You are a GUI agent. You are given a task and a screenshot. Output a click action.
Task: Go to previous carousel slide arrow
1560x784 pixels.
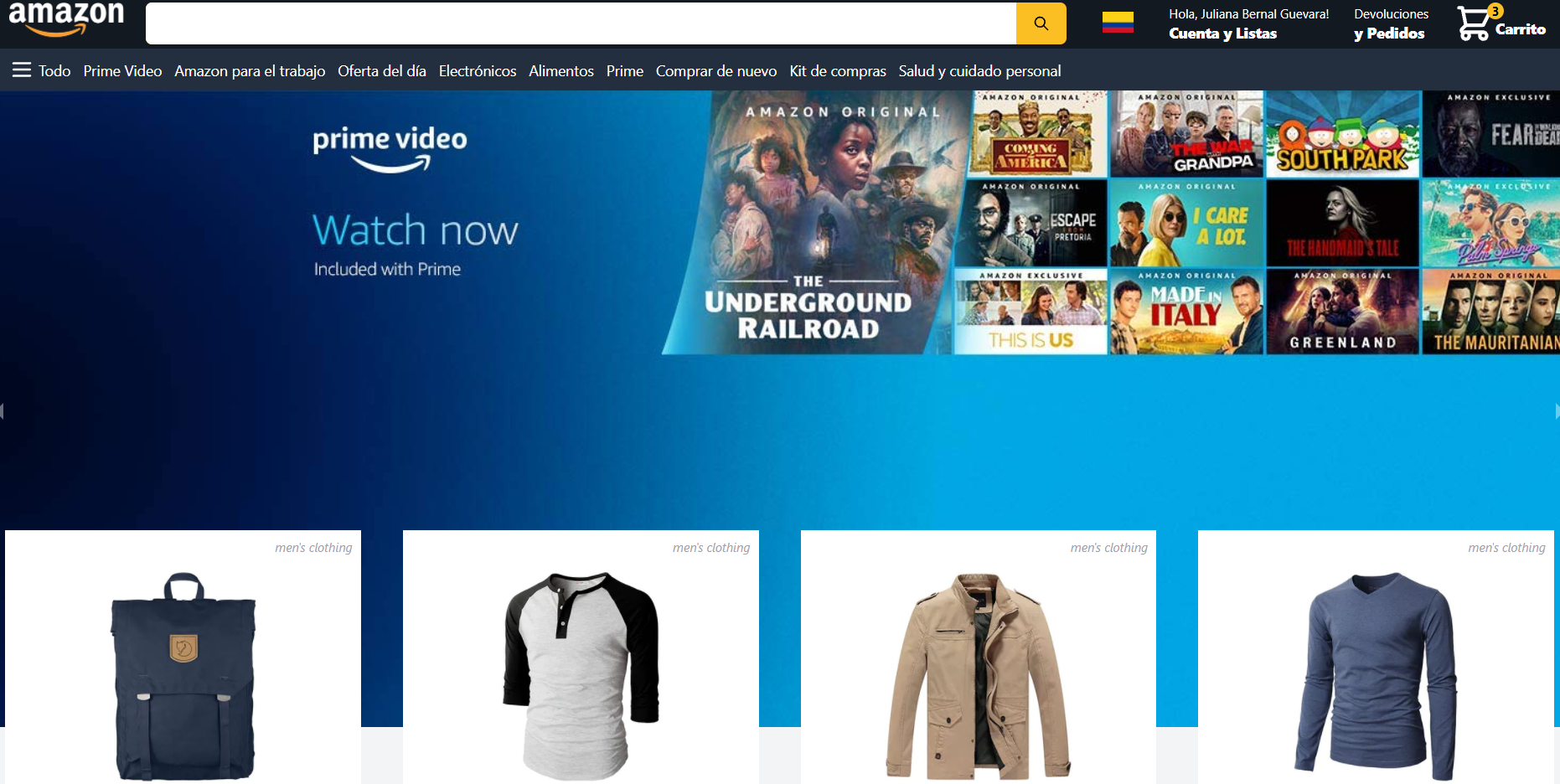[3, 410]
